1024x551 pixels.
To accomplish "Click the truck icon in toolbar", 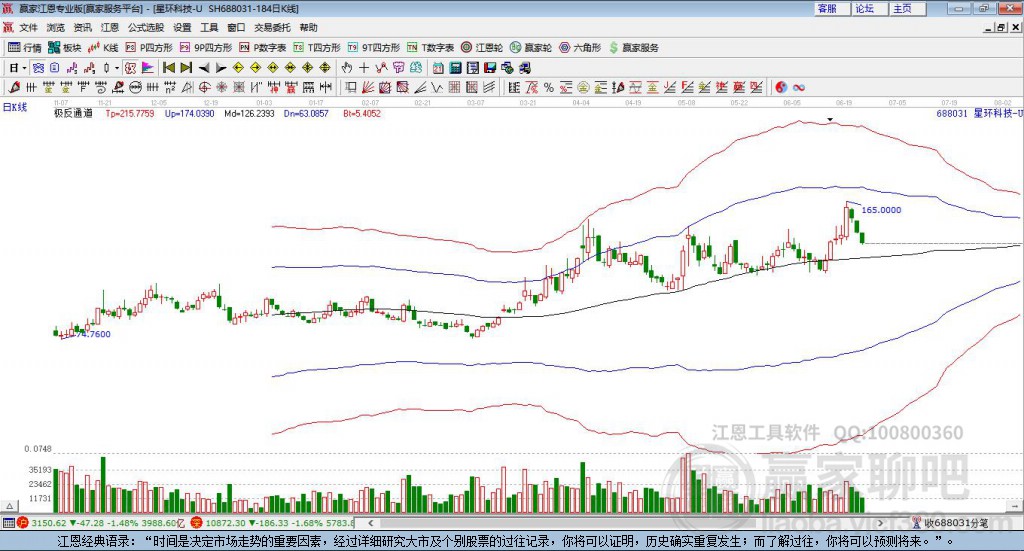I will point(524,68).
